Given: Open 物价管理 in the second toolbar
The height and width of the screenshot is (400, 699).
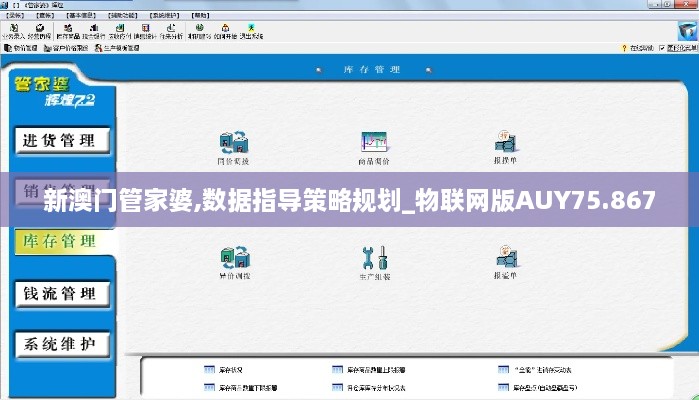Looking at the screenshot, I should coord(21,48).
